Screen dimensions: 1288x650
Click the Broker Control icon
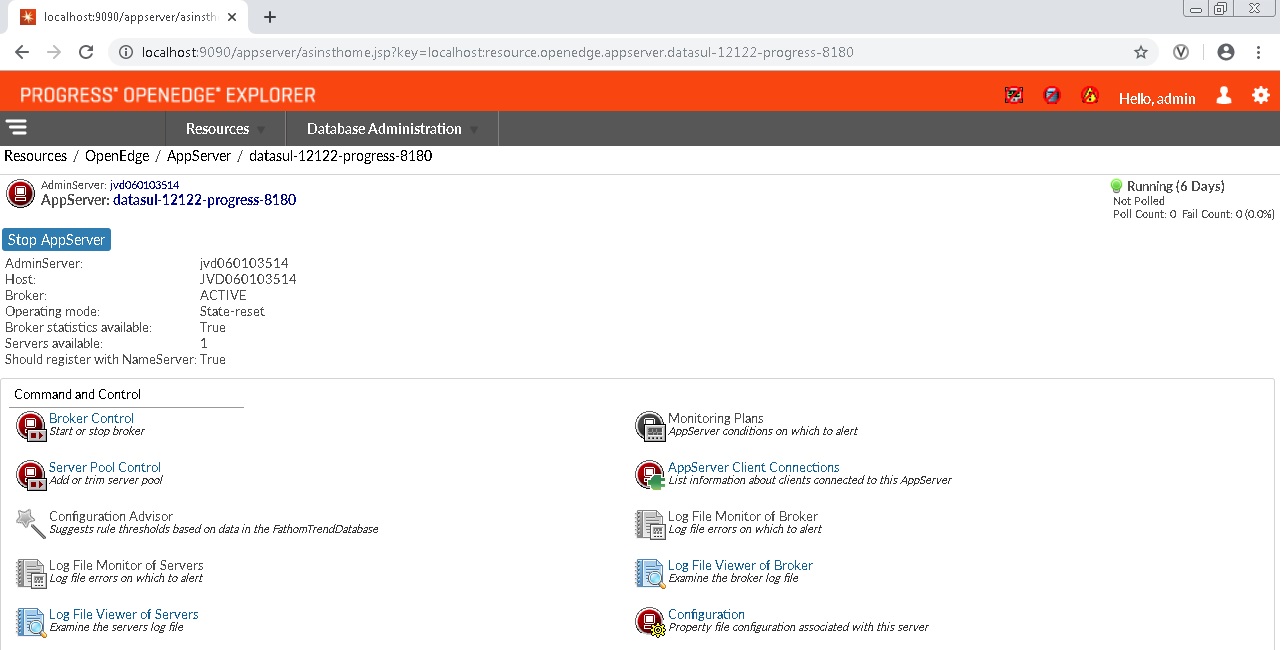pyautogui.click(x=31, y=426)
